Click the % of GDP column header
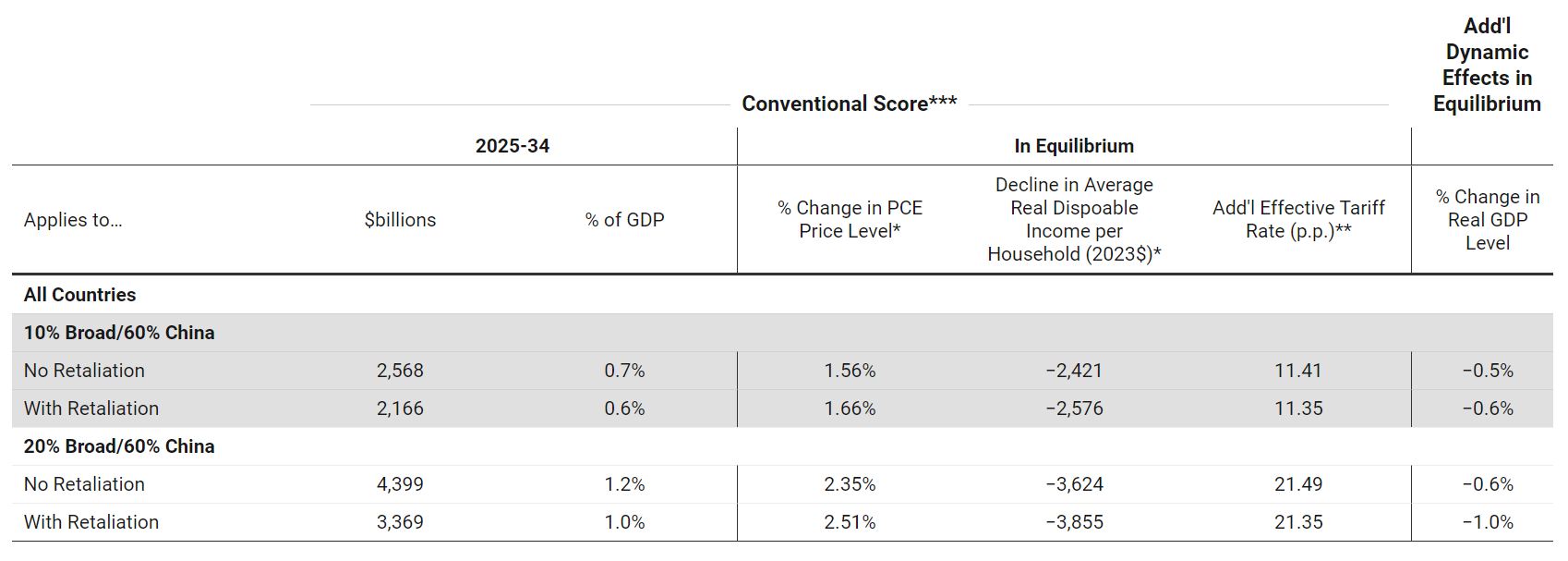Screen dimensions: 1568x561 tap(624, 220)
